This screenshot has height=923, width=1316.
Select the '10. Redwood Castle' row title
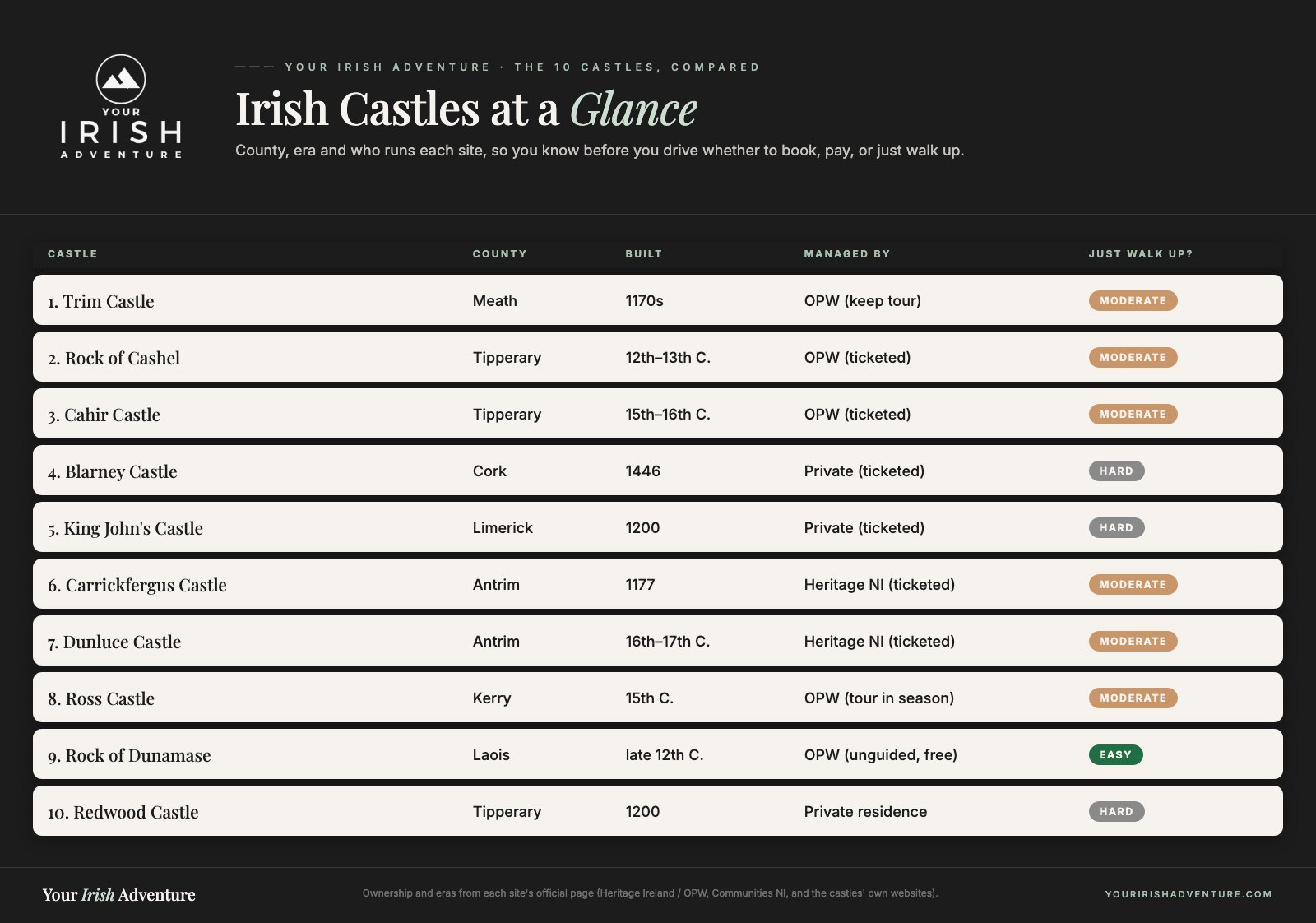click(123, 812)
